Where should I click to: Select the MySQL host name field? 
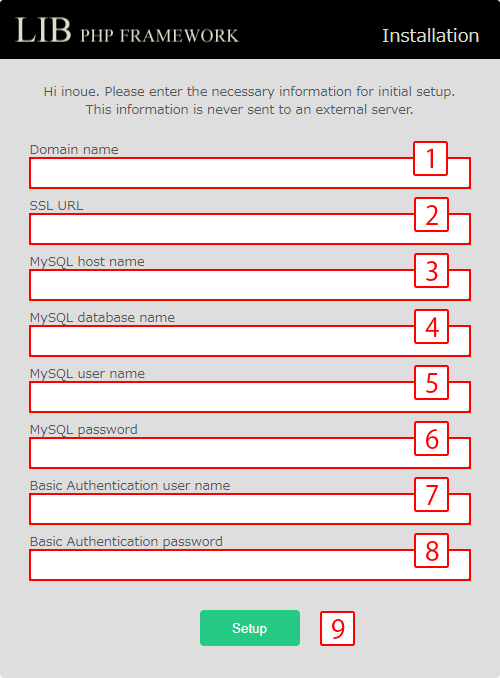pyautogui.click(x=250, y=285)
